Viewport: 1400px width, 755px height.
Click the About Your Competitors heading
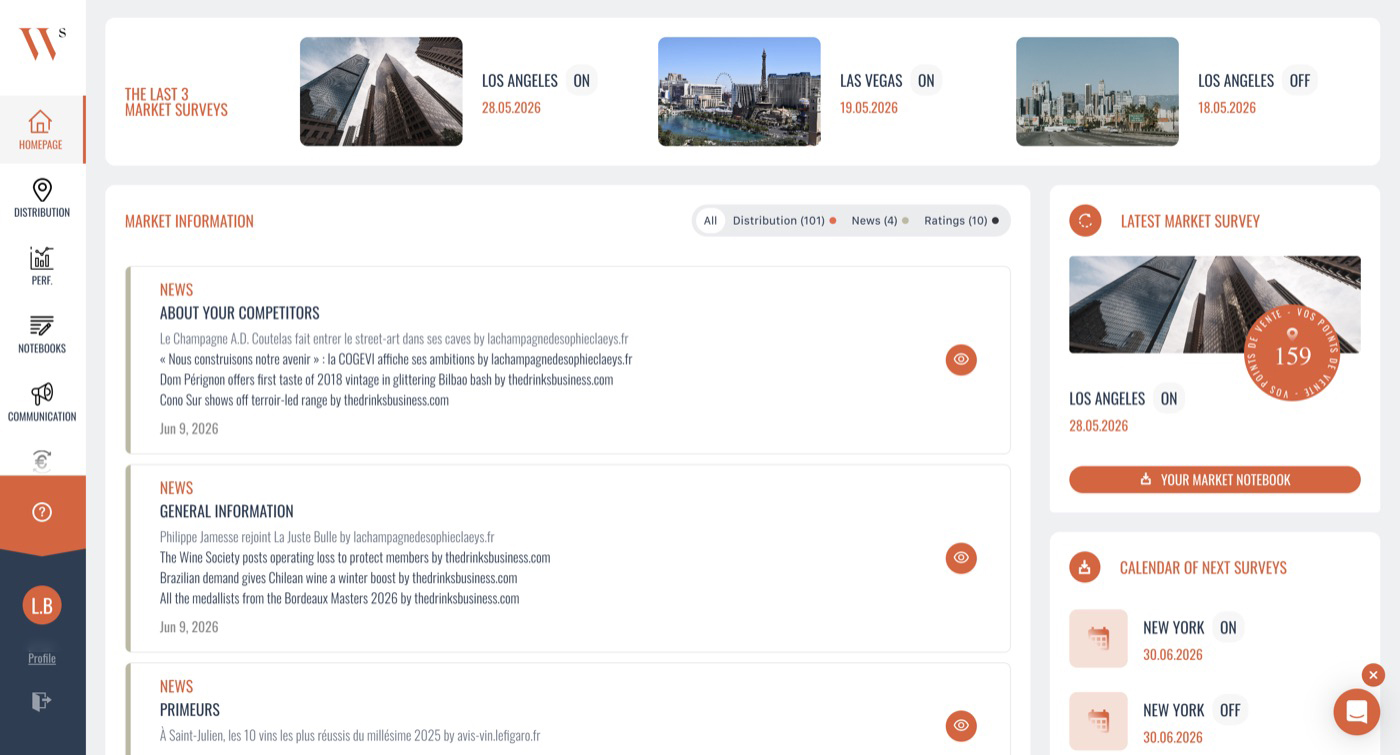(x=240, y=313)
